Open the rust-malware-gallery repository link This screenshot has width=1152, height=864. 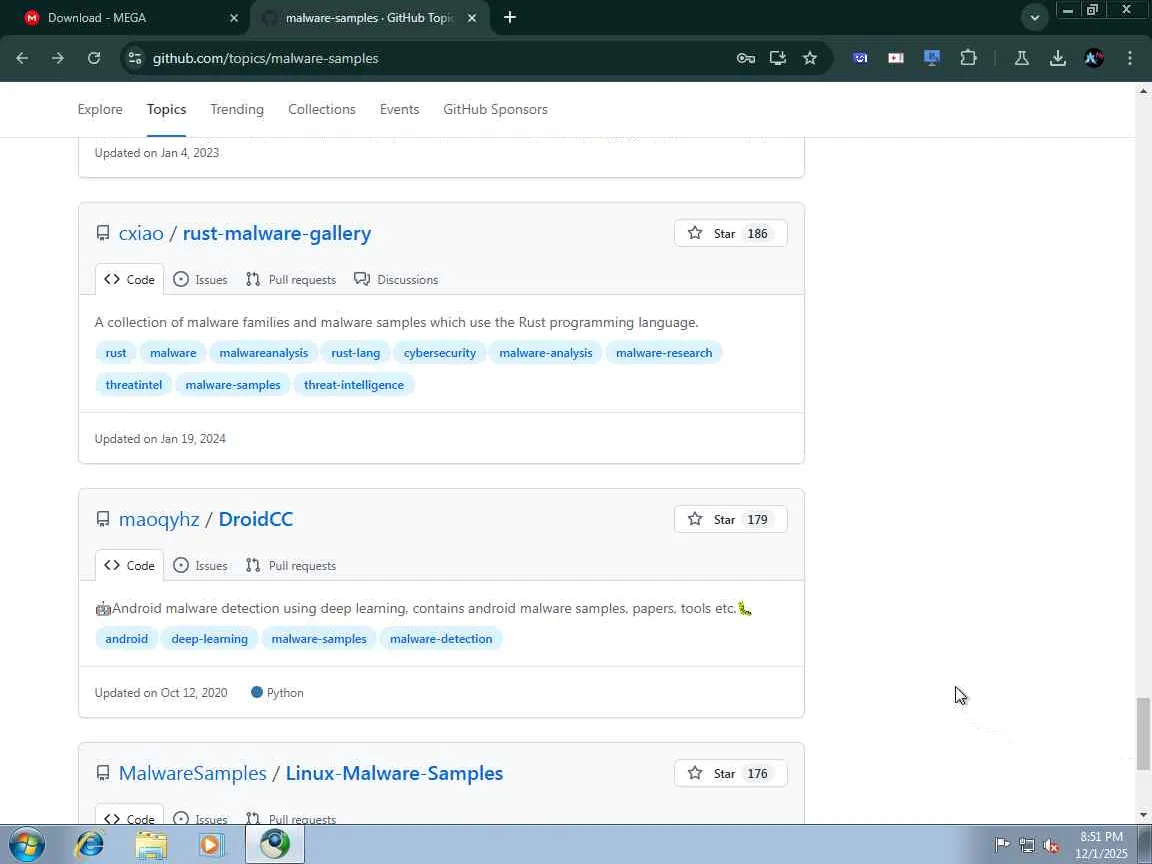(277, 234)
